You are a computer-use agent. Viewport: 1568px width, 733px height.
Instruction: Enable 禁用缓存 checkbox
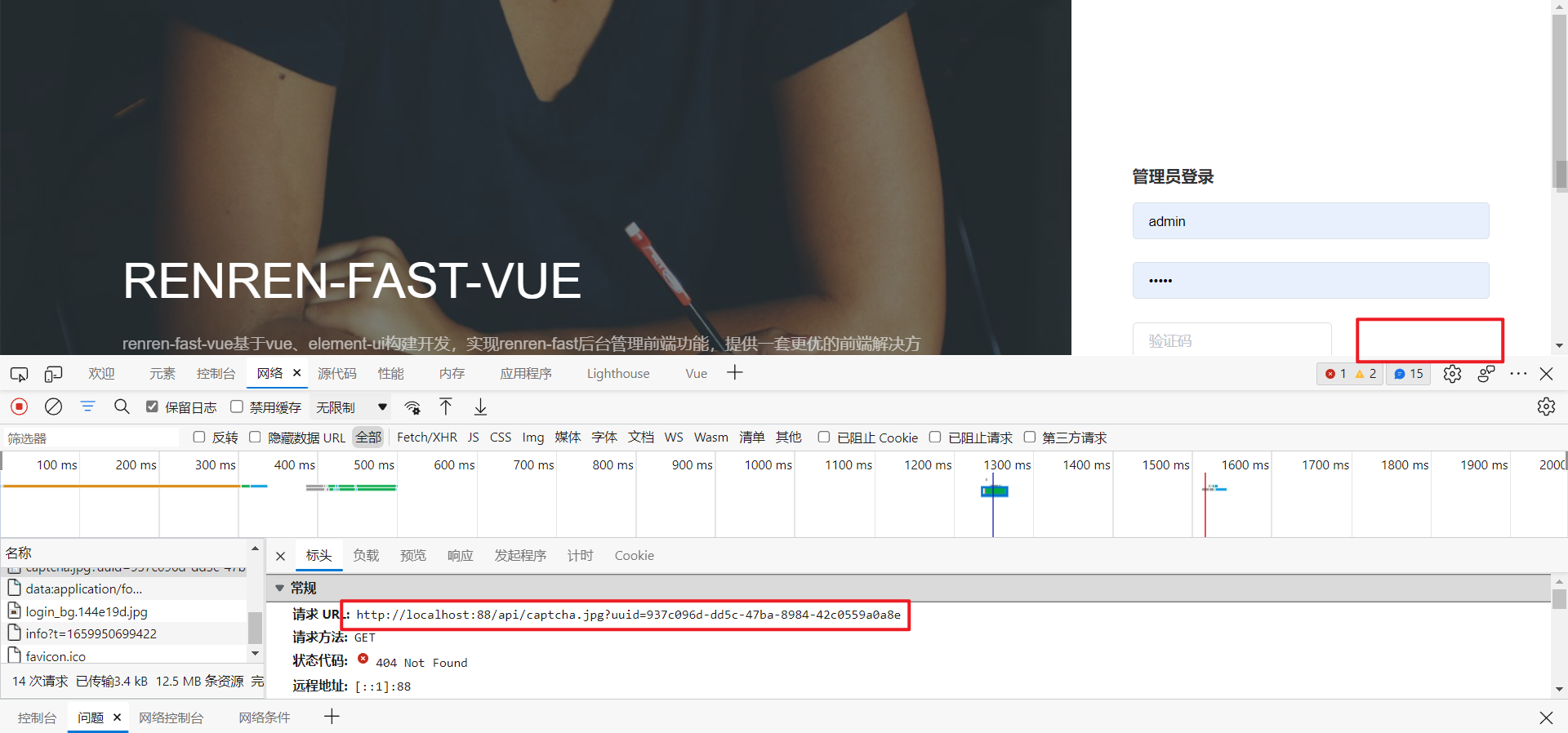[x=237, y=406]
